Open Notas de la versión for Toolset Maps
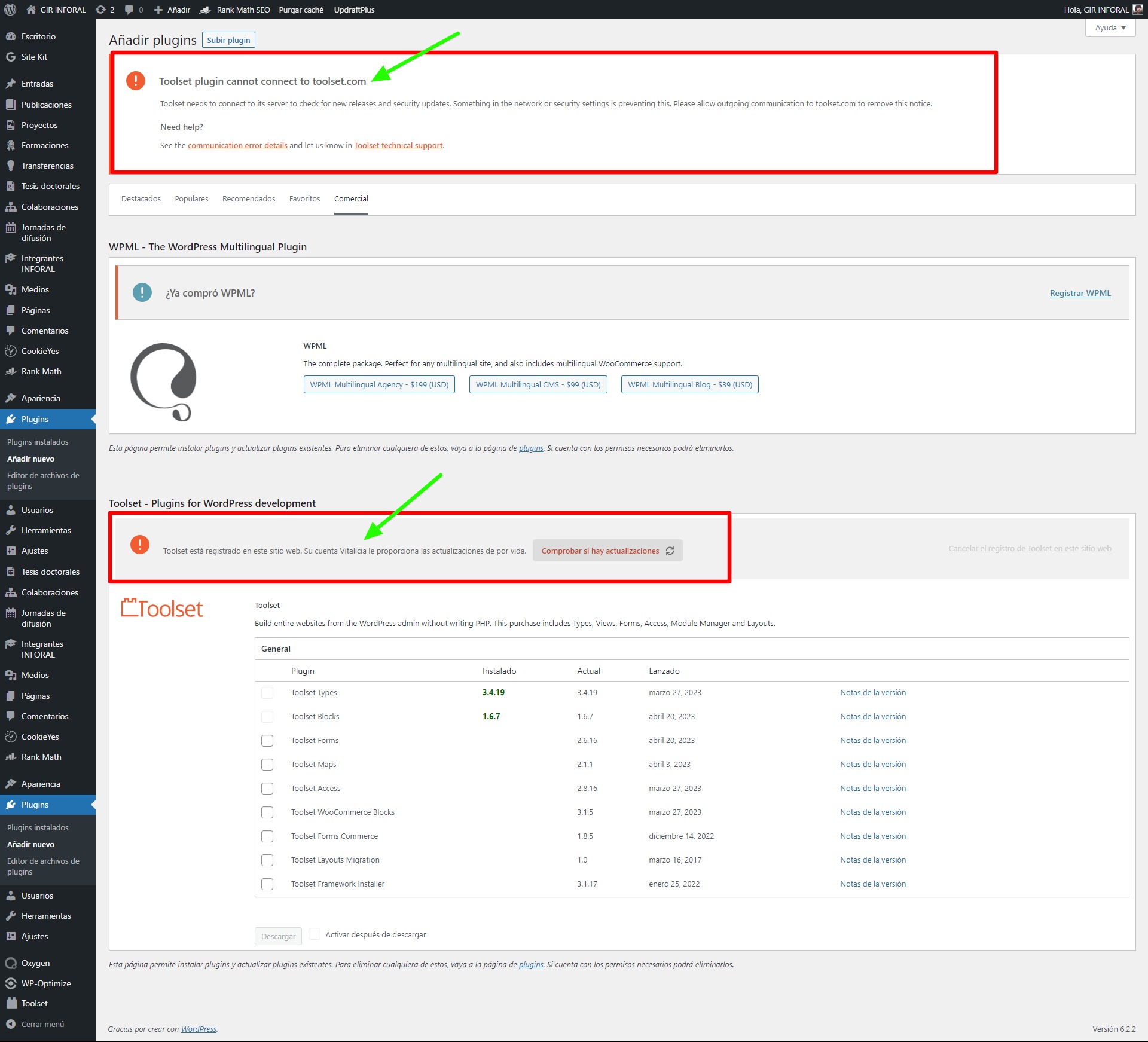The image size is (1148, 1042). coord(873,765)
